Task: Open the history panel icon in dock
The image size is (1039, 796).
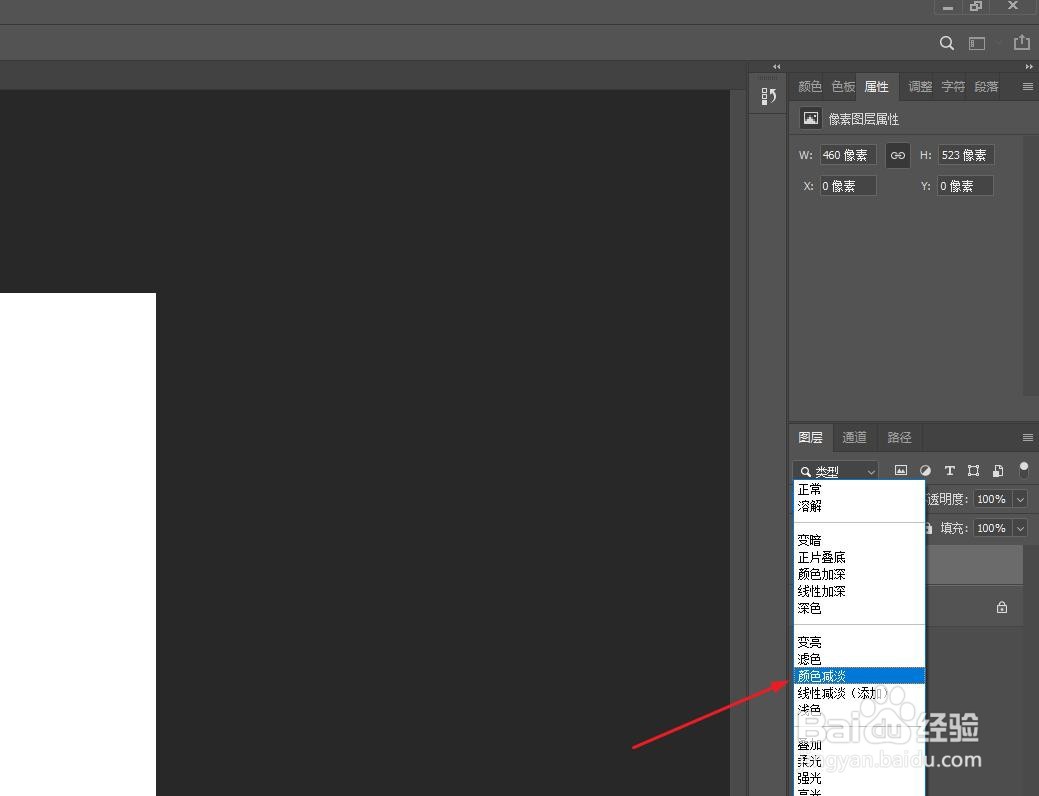Action: point(768,96)
